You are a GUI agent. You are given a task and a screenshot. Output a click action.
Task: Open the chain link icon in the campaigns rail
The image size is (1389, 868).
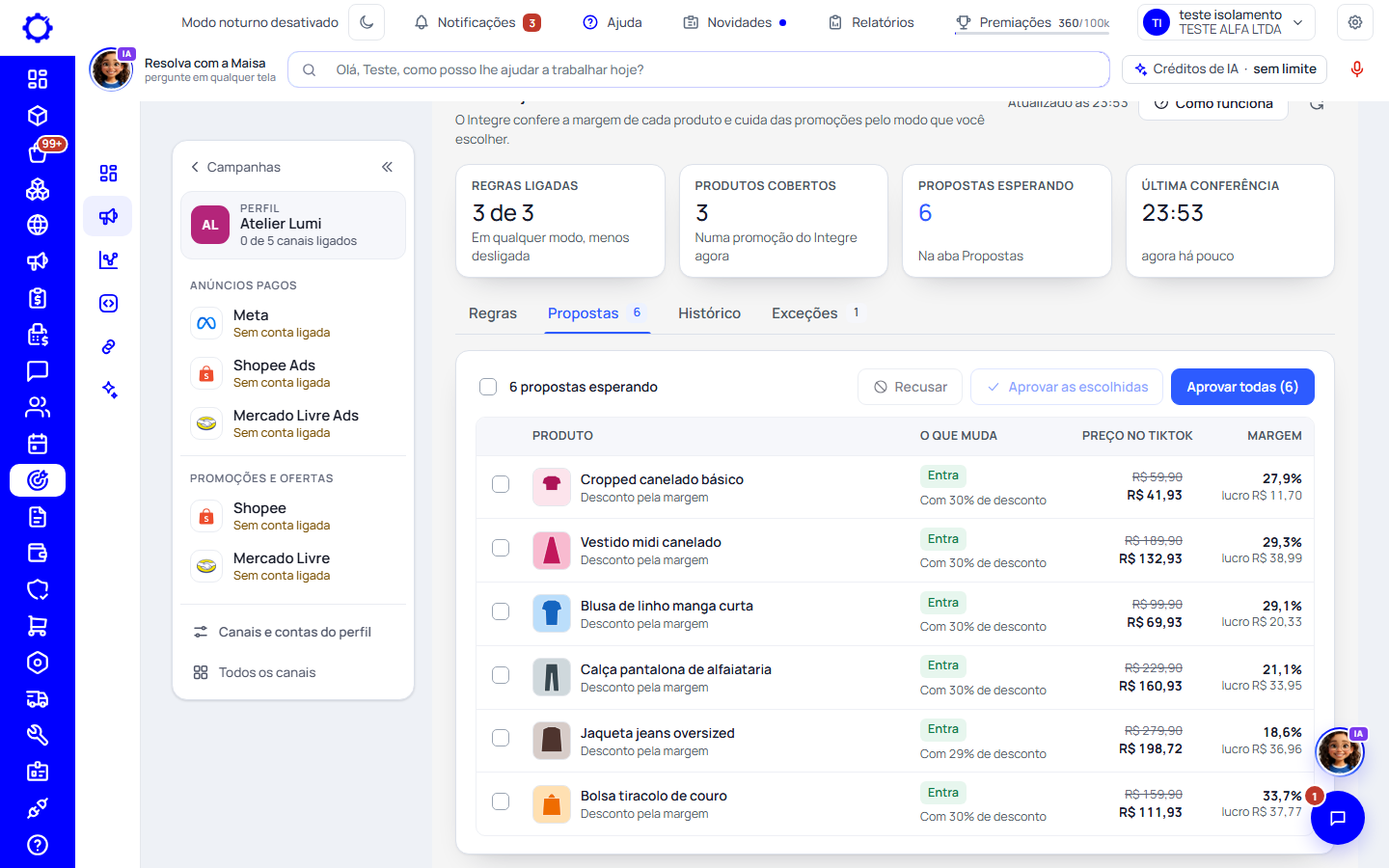point(108,346)
